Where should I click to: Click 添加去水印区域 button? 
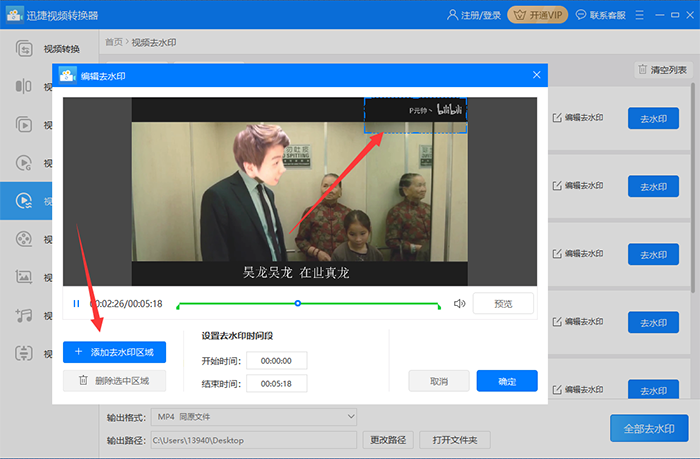pos(114,352)
